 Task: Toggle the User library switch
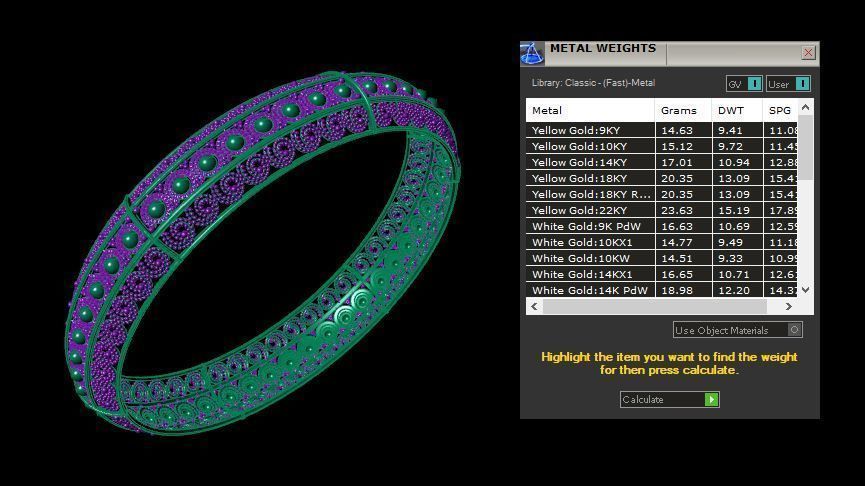point(788,84)
